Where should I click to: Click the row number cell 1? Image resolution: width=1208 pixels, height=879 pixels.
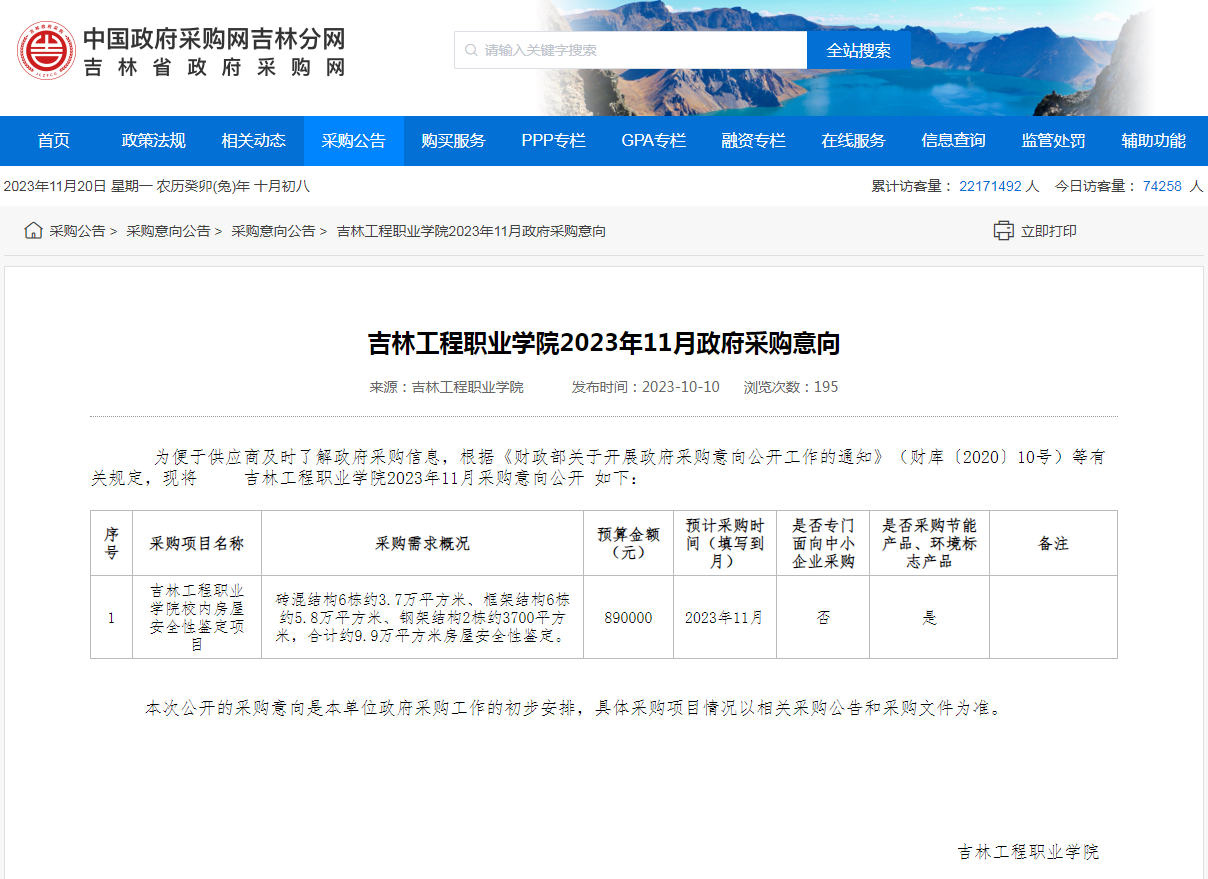111,617
